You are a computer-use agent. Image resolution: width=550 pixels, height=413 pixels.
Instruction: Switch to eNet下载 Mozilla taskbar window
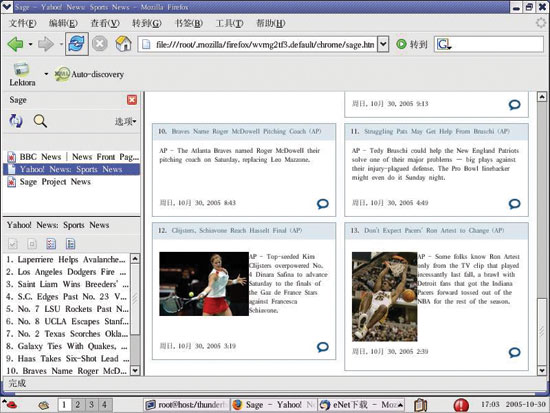(361, 405)
